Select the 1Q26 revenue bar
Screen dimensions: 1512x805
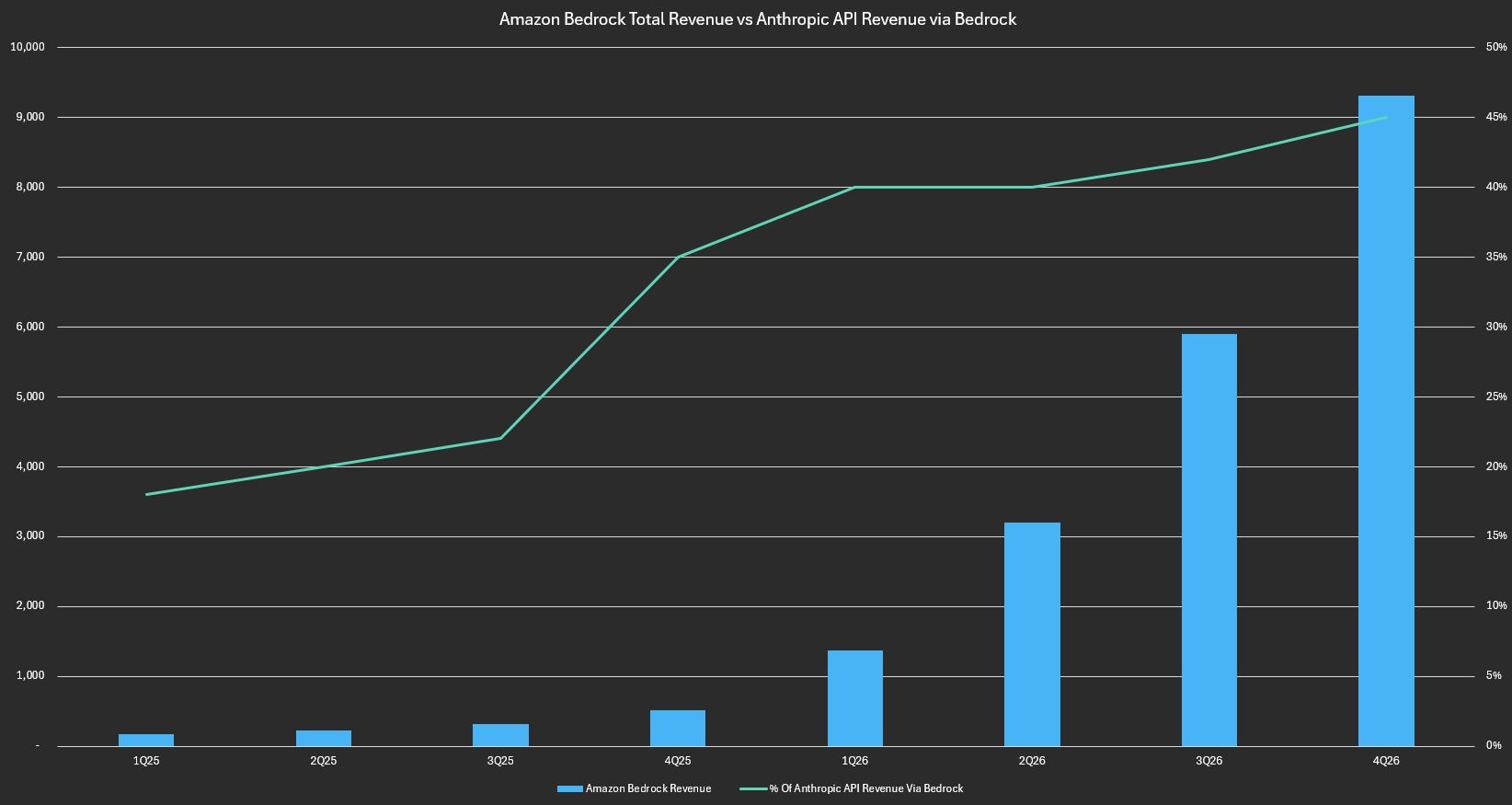[x=854, y=698]
